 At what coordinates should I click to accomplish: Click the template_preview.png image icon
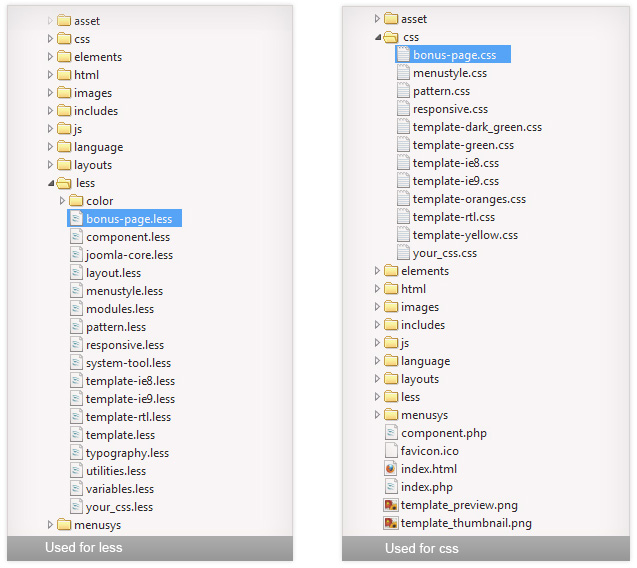[391, 505]
